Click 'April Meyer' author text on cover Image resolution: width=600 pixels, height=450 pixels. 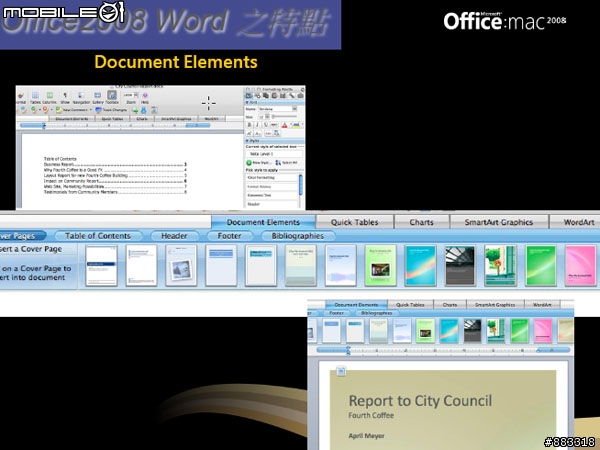366,435
